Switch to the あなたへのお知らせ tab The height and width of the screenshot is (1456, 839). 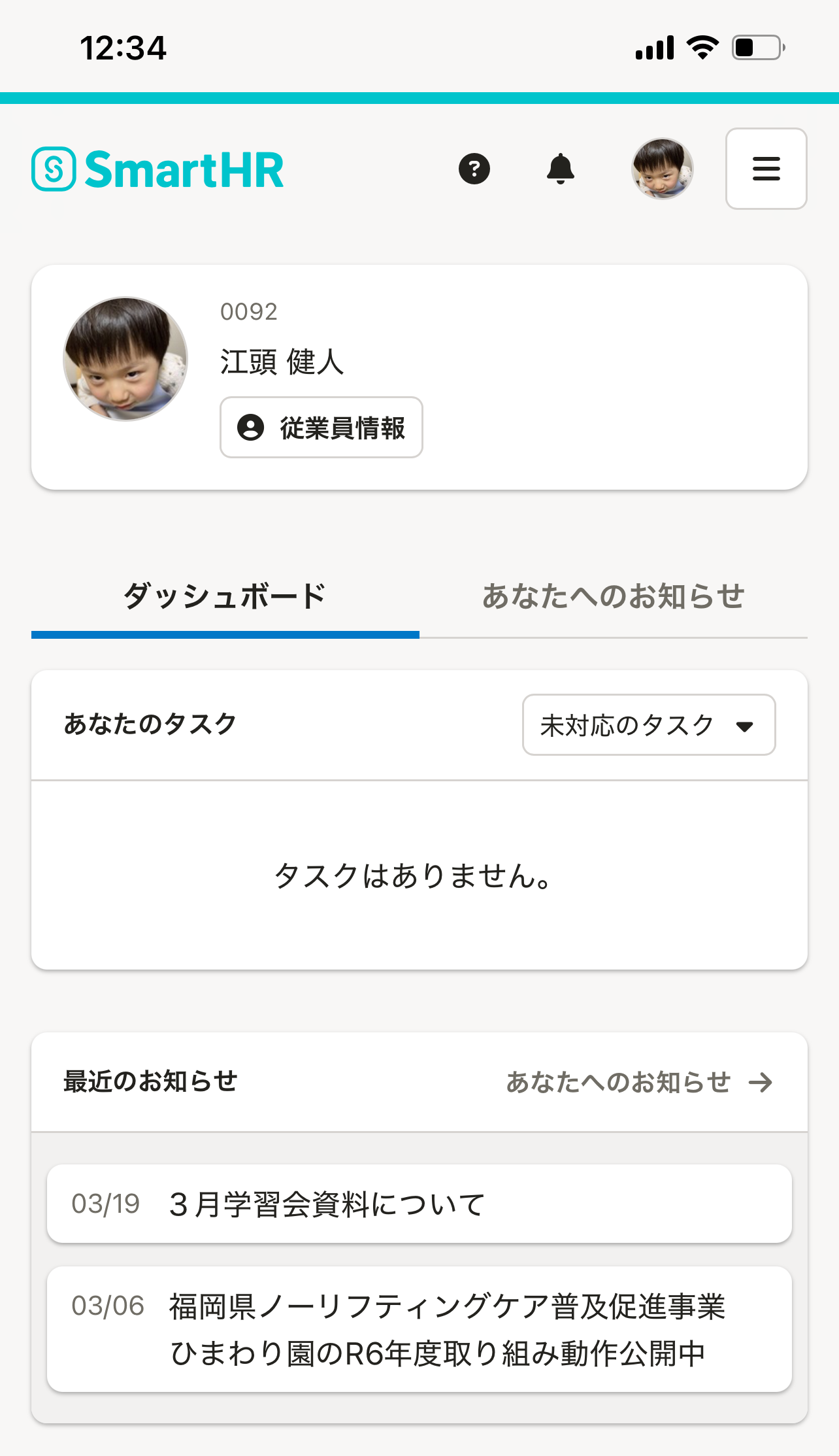(613, 597)
